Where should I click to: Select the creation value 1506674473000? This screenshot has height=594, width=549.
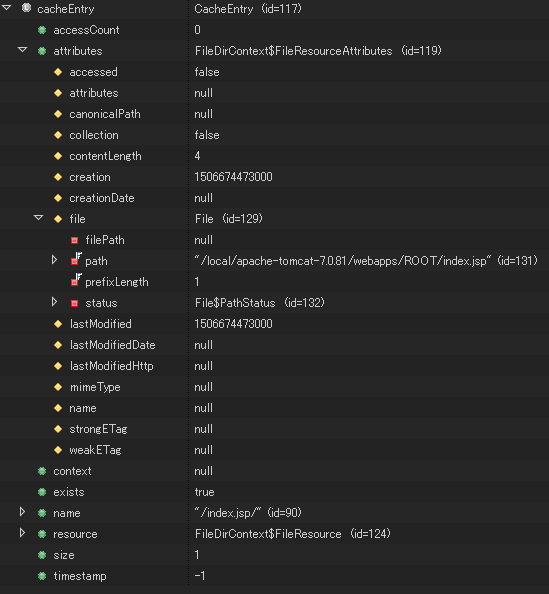click(x=233, y=177)
